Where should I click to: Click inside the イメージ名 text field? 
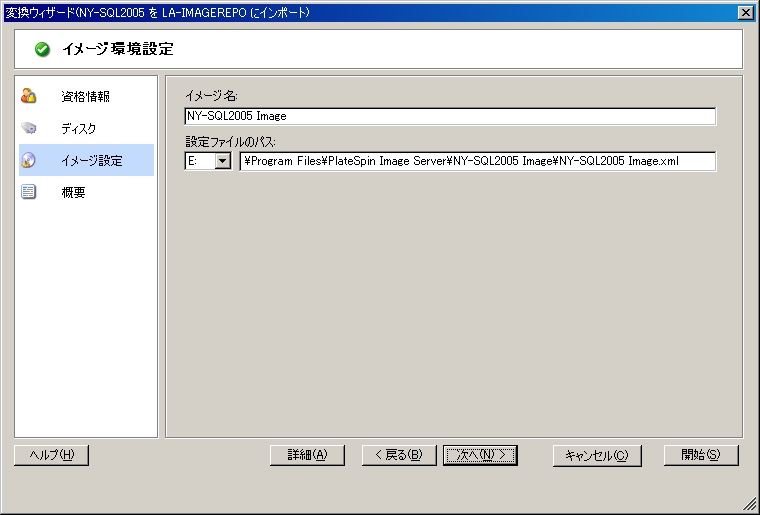click(x=450, y=116)
